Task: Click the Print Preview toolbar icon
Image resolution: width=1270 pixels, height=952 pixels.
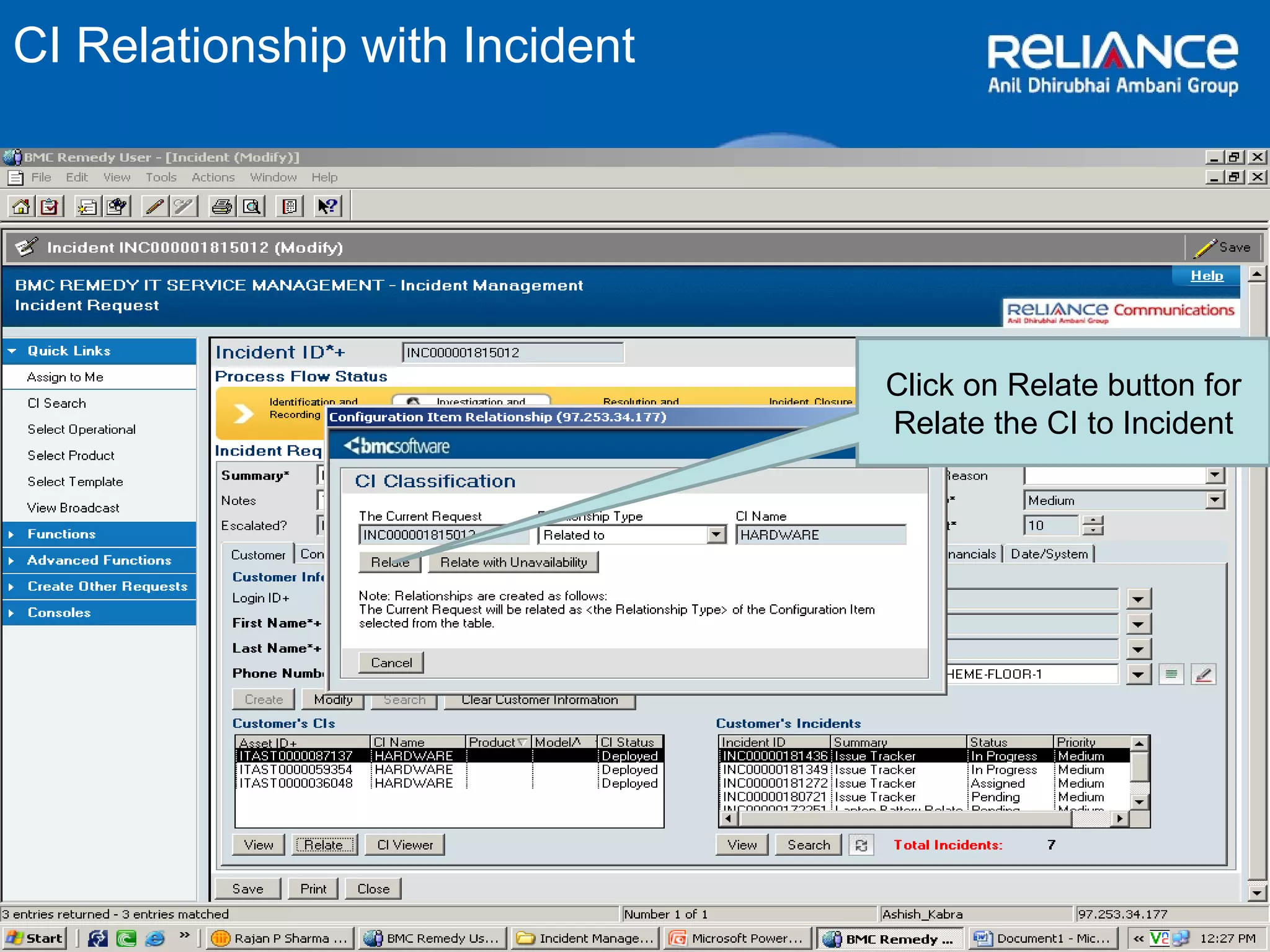Action: [251, 206]
